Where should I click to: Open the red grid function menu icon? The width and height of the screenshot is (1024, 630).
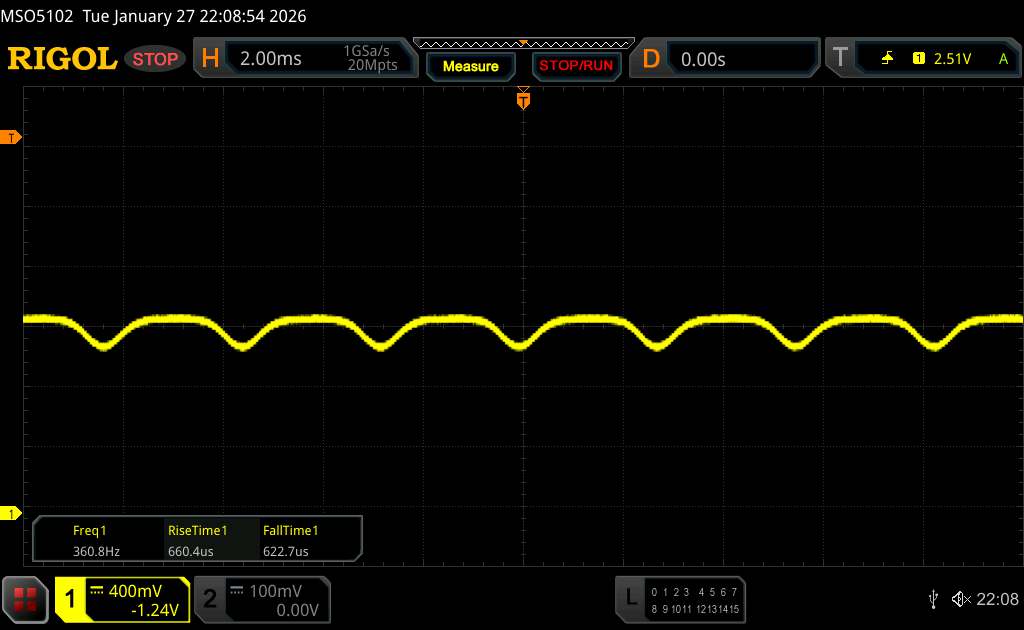click(x=25, y=598)
